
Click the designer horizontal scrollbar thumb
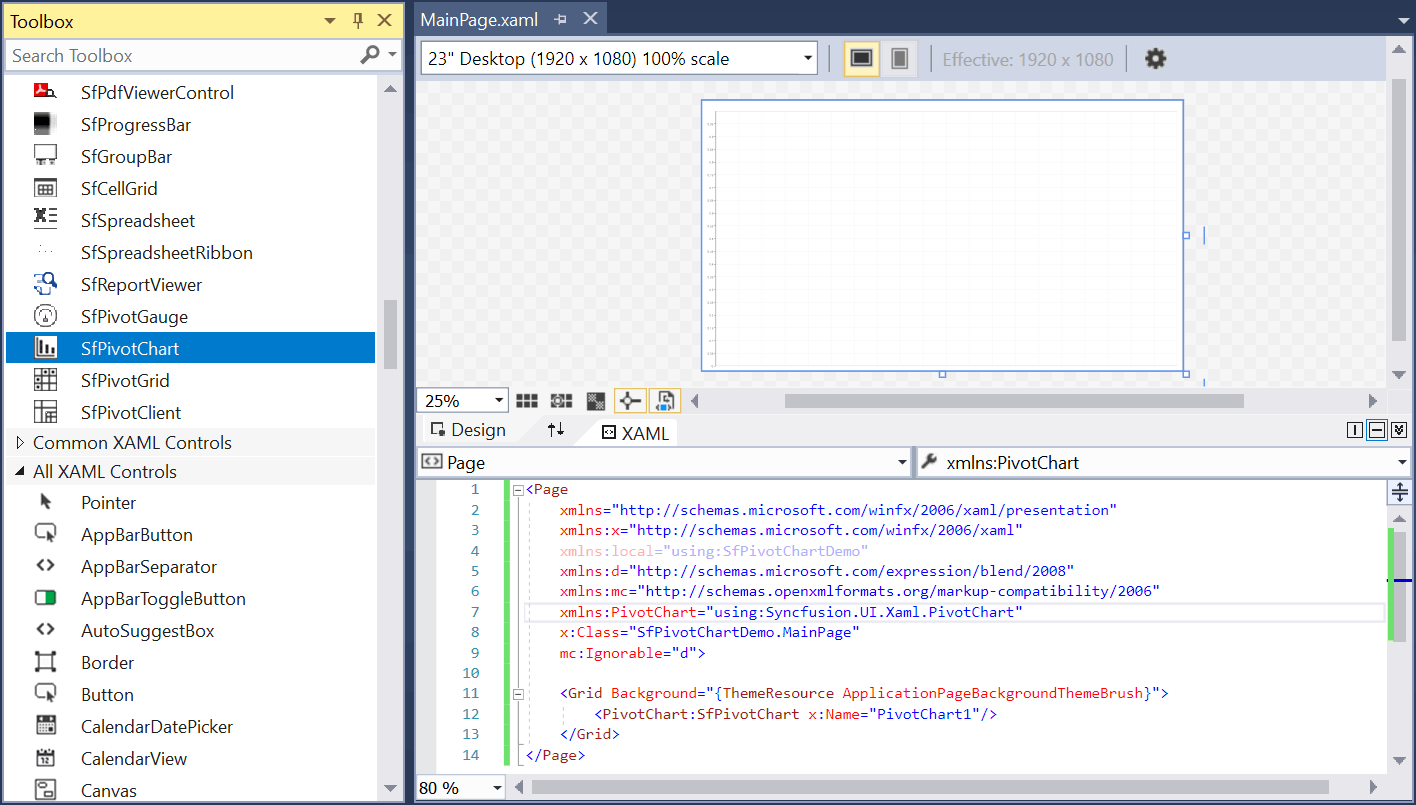click(x=1014, y=401)
